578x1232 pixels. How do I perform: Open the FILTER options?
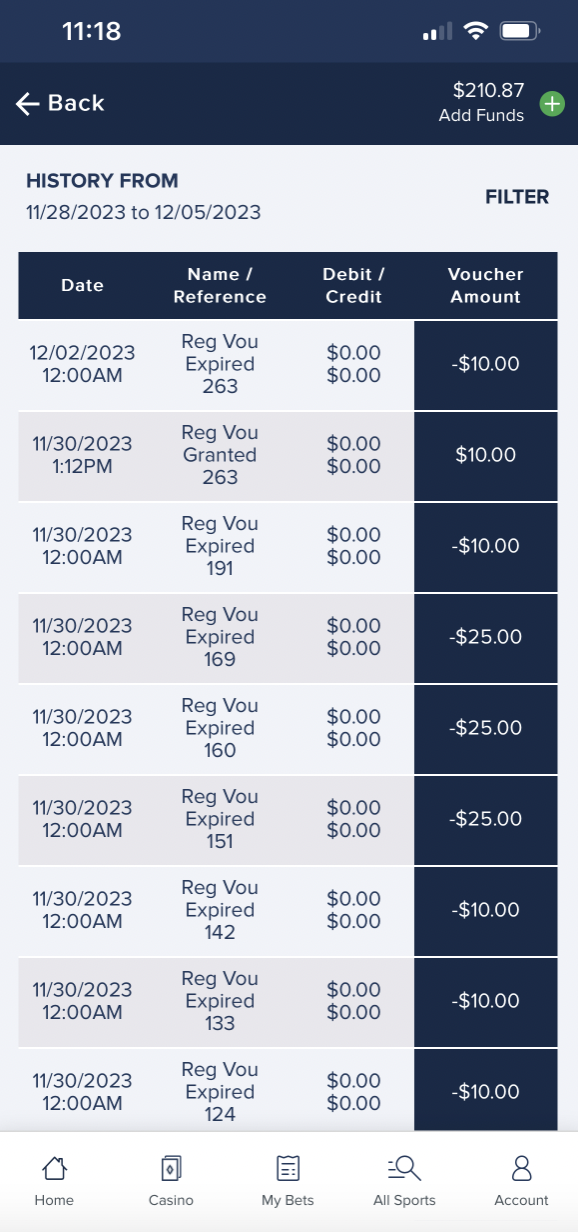coord(517,197)
